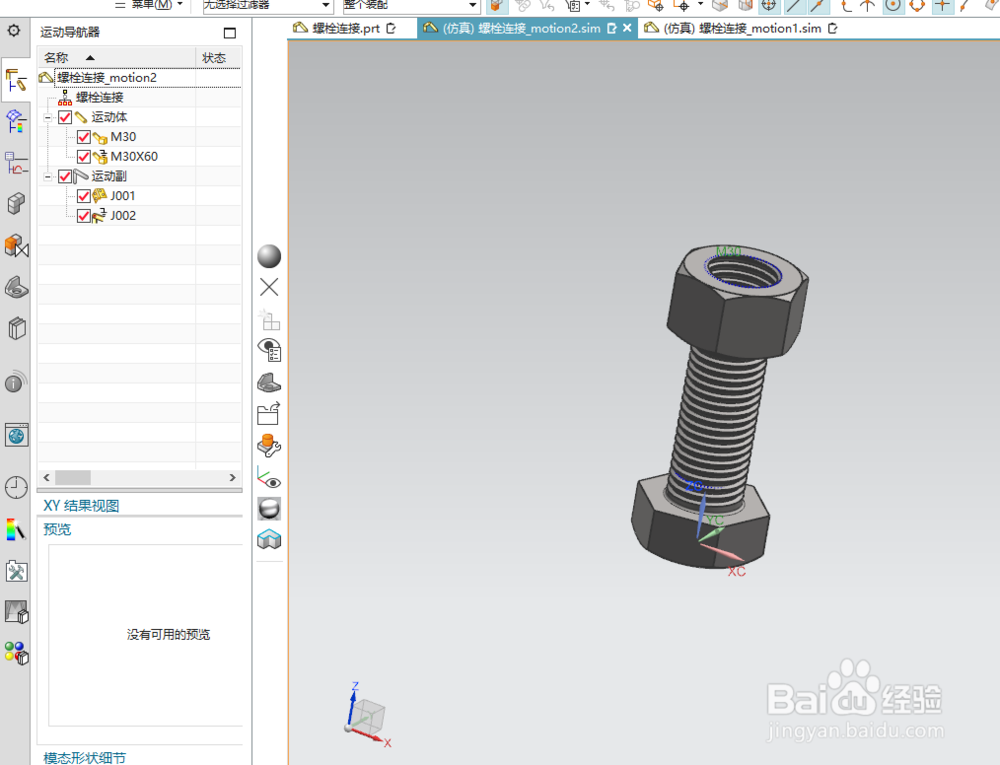
Task: Click the gray bracket icon below the cube
Action: 17,288
